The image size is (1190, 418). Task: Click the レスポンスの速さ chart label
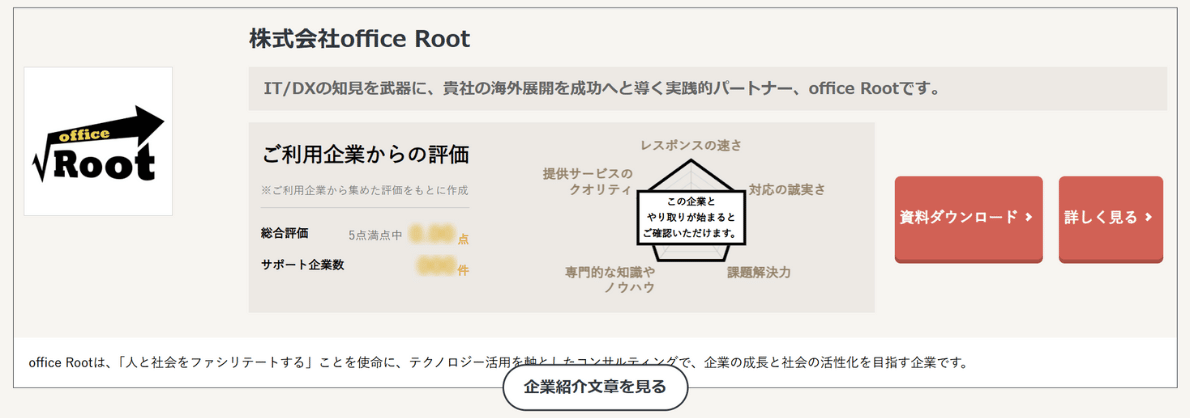coord(691,145)
